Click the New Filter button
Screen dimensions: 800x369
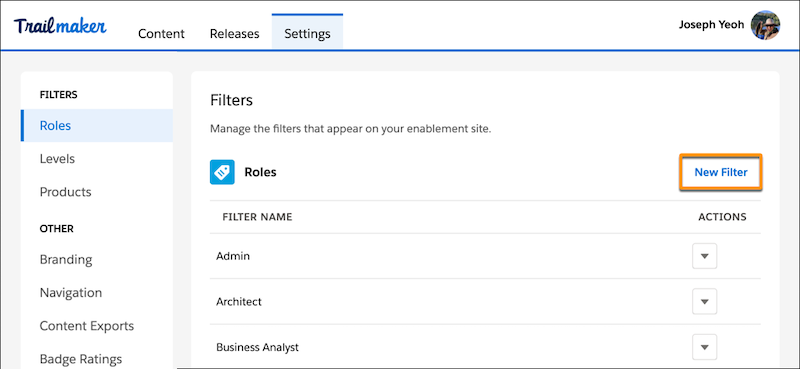point(721,172)
